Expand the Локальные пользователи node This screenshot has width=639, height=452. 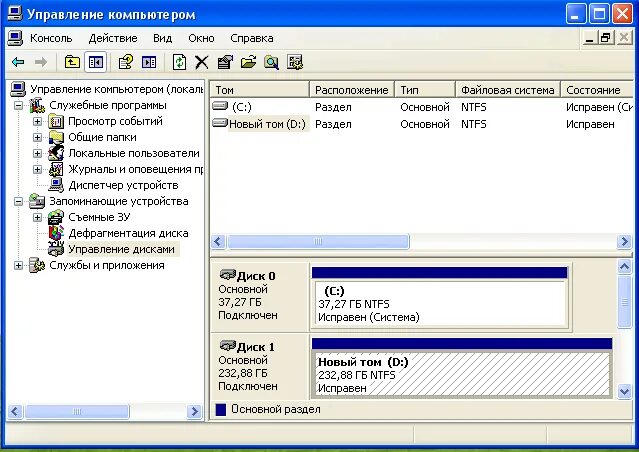[37, 153]
